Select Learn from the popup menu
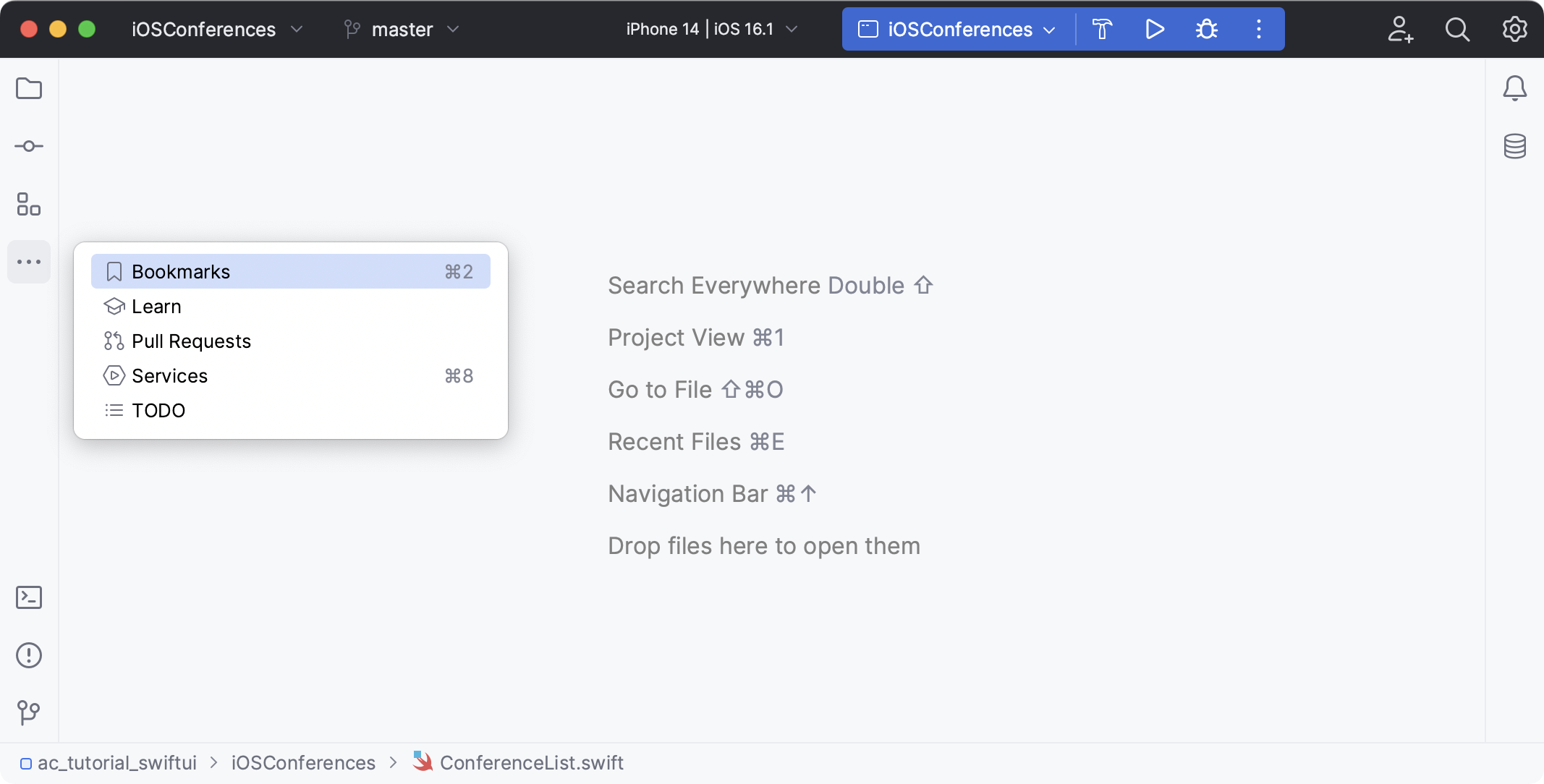The image size is (1544, 784). [291, 306]
